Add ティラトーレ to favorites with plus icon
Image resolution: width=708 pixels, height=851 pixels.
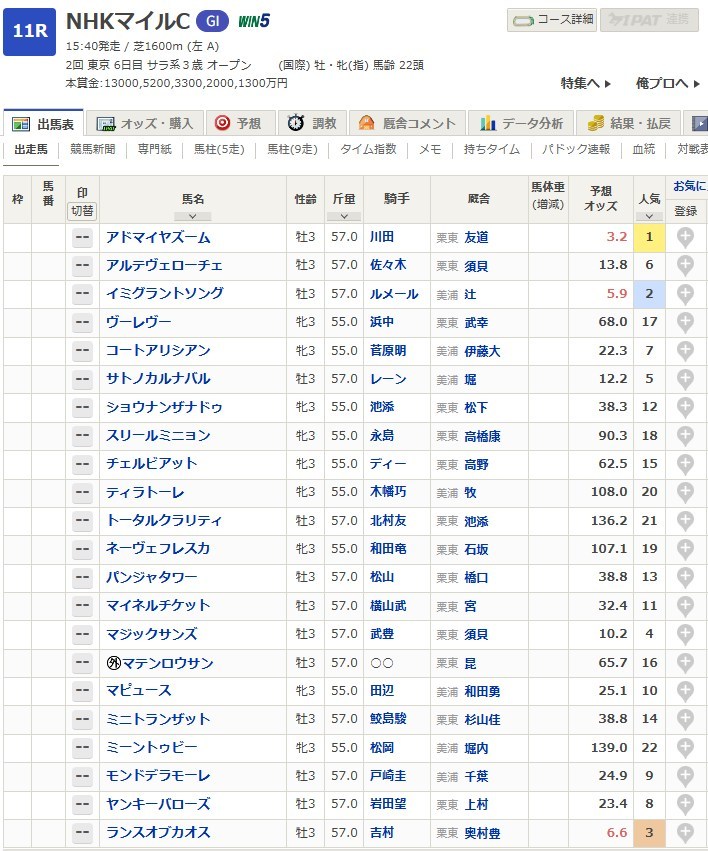685,492
